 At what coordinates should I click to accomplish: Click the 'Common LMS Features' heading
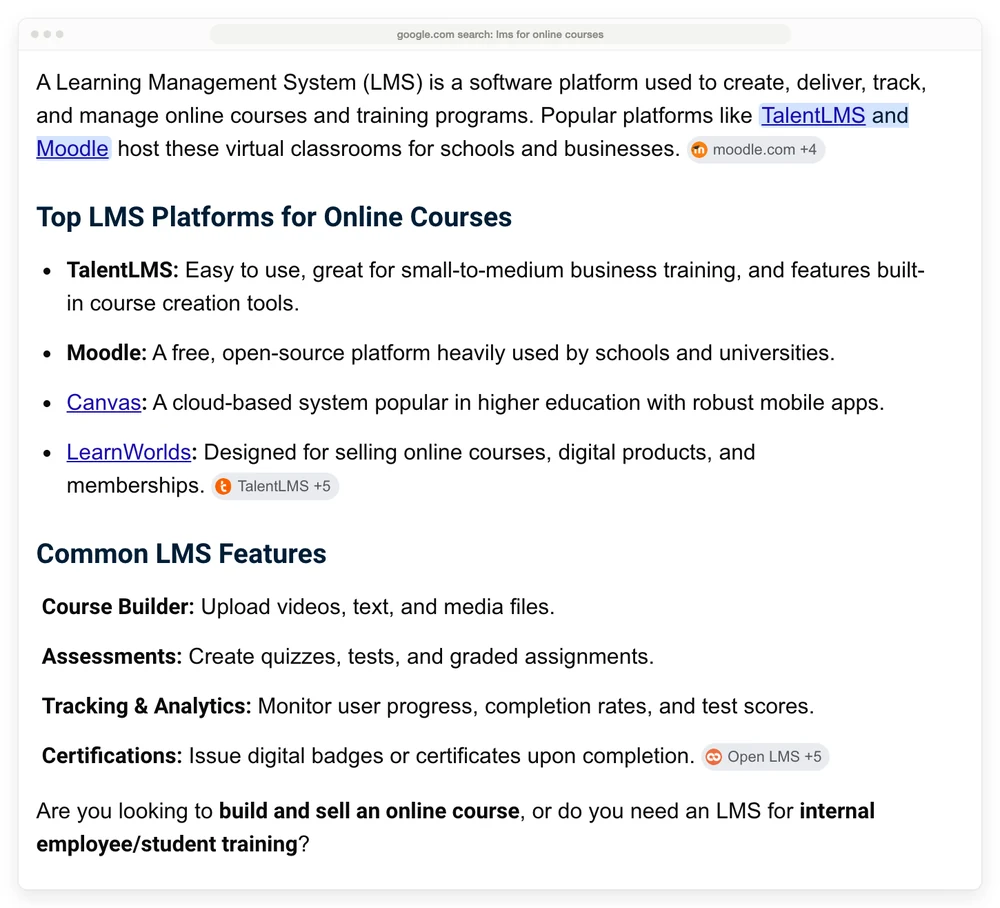(x=181, y=553)
